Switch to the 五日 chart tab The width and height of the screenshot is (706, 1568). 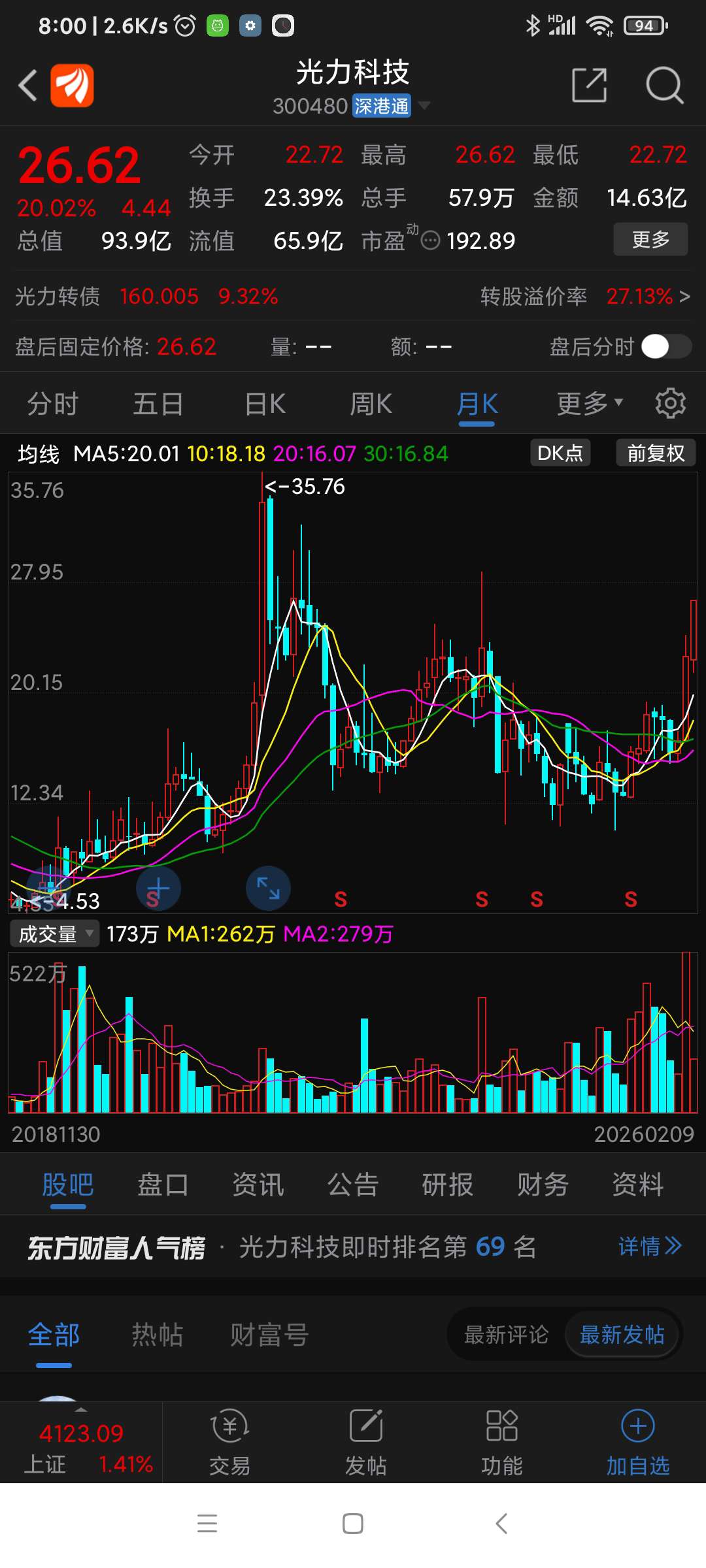158,404
